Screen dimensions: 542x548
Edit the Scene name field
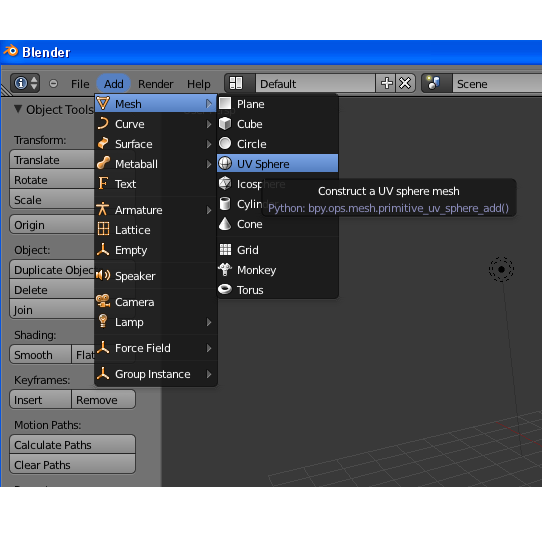coord(497,84)
